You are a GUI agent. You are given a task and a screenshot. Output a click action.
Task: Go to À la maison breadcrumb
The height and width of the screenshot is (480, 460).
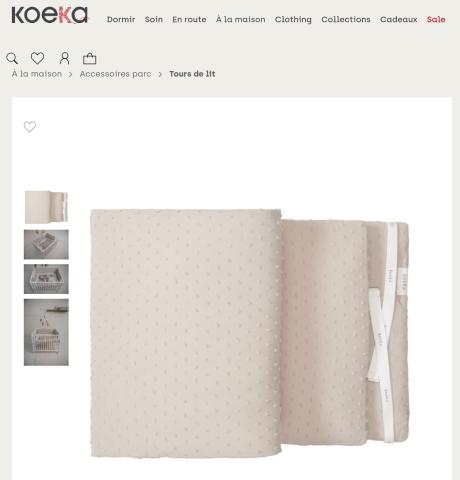point(37,74)
